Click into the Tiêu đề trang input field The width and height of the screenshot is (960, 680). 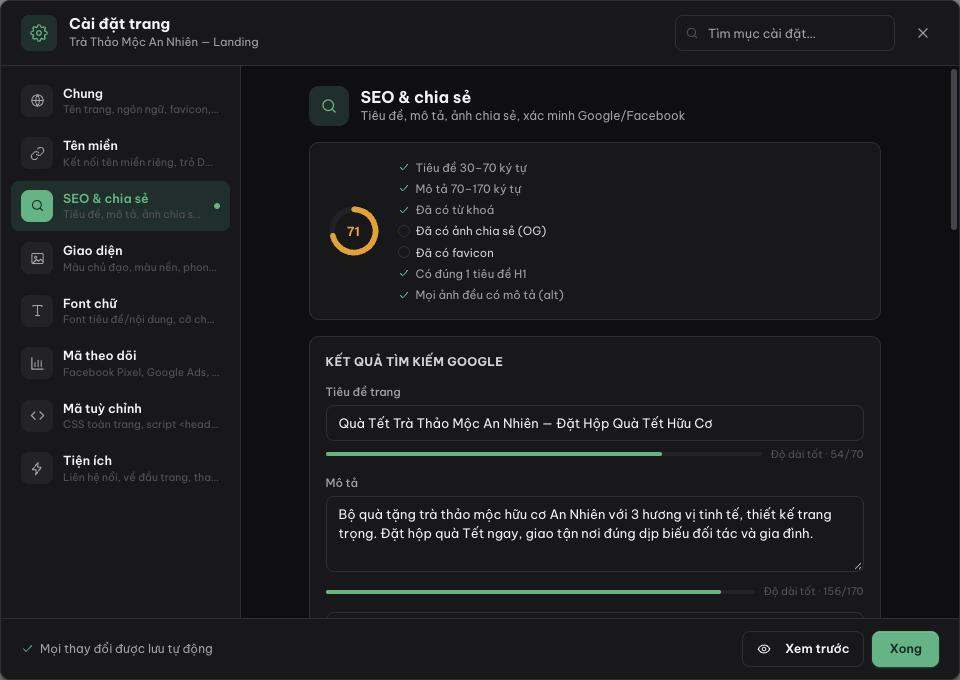point(594,423)
